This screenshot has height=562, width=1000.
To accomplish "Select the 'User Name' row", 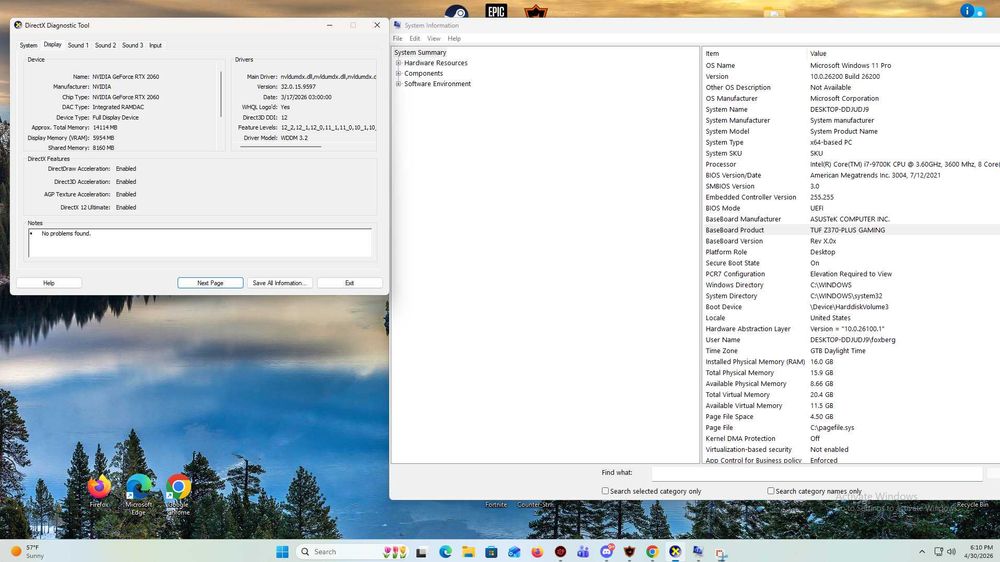I will coord(851,340).
